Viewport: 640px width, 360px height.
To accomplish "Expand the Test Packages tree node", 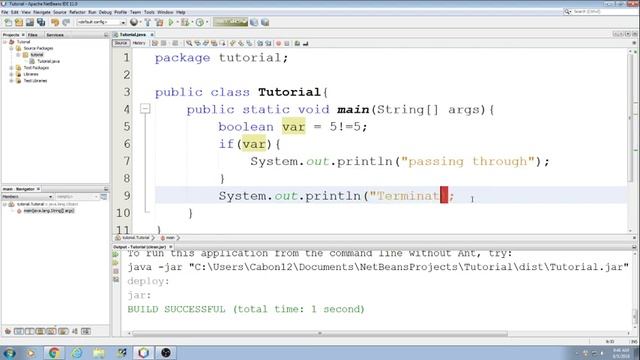I will pyautogui.click(x=11, y=68).
